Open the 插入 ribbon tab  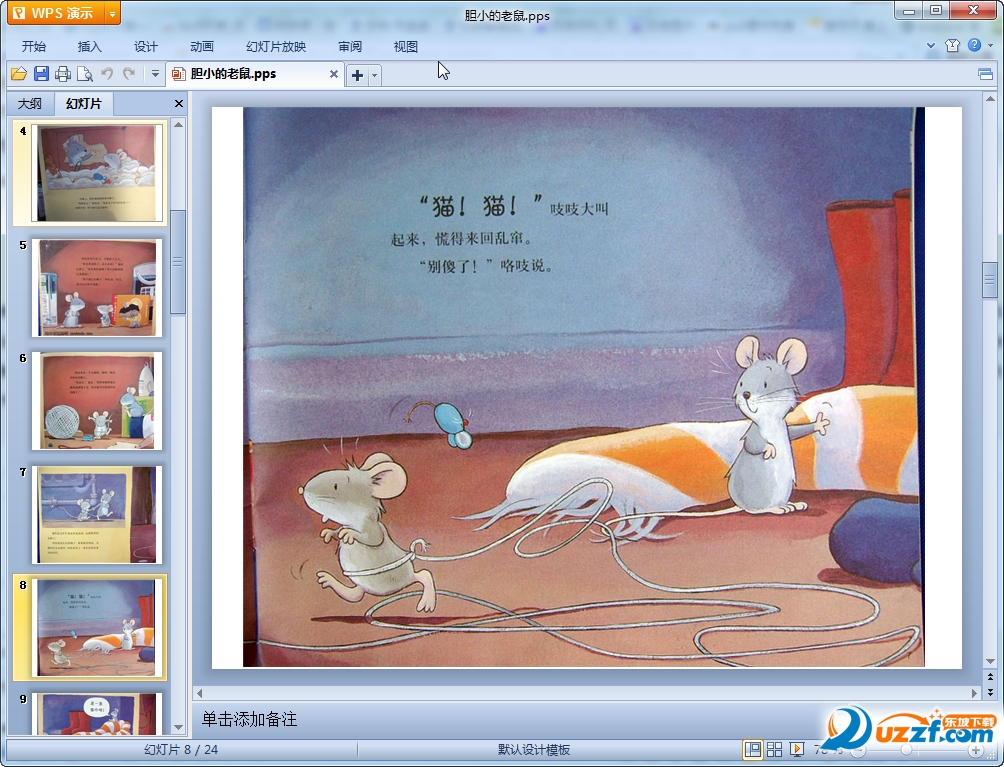click(x=90, y=47)
